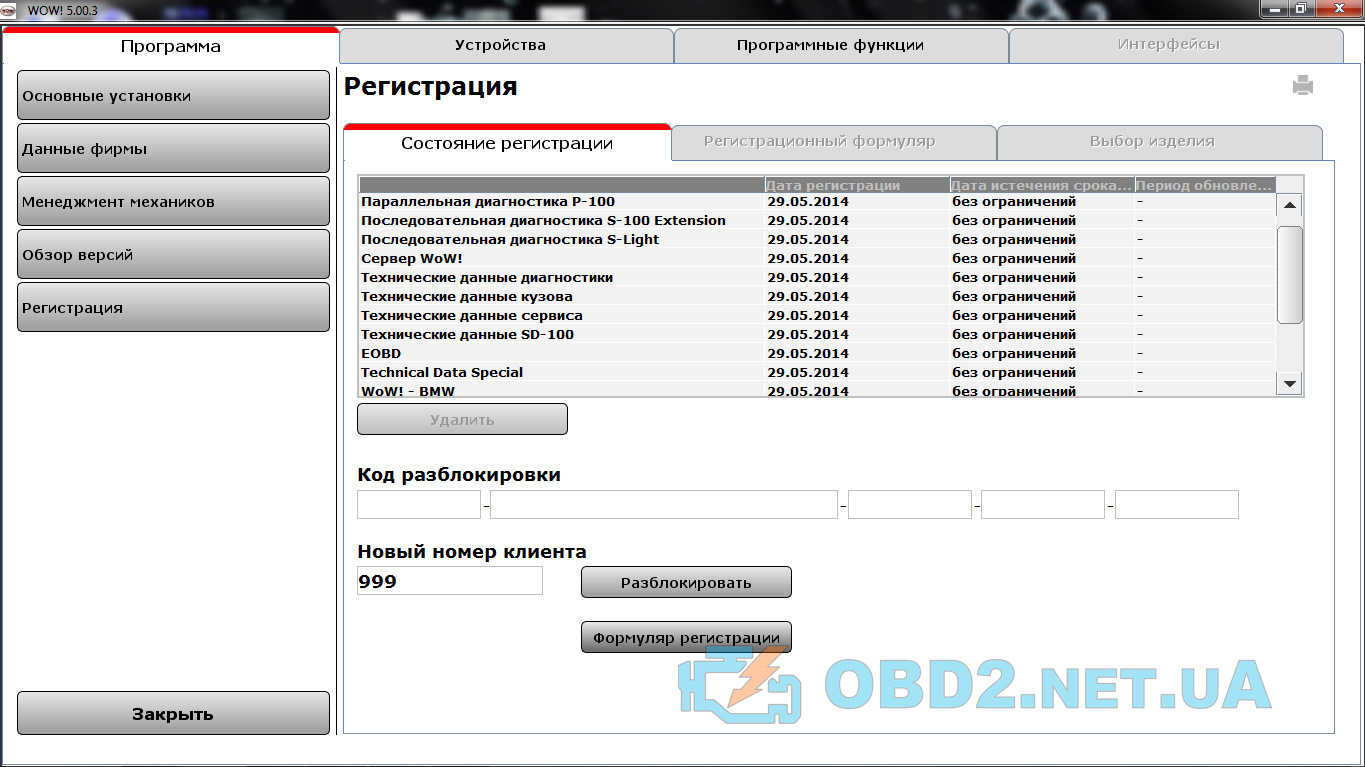The image size is (1365, 767).
Task: Click the printer icon
Action: [1302, 86]
